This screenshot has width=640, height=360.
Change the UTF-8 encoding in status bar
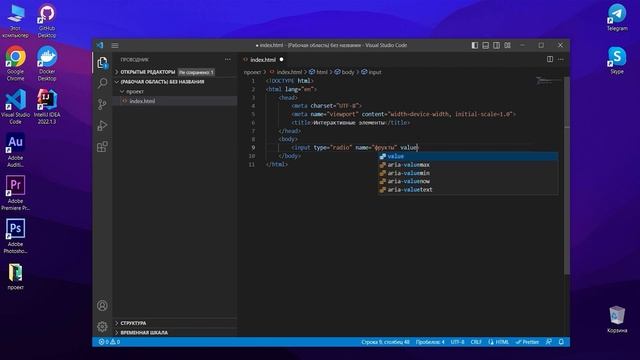[458, 342]
